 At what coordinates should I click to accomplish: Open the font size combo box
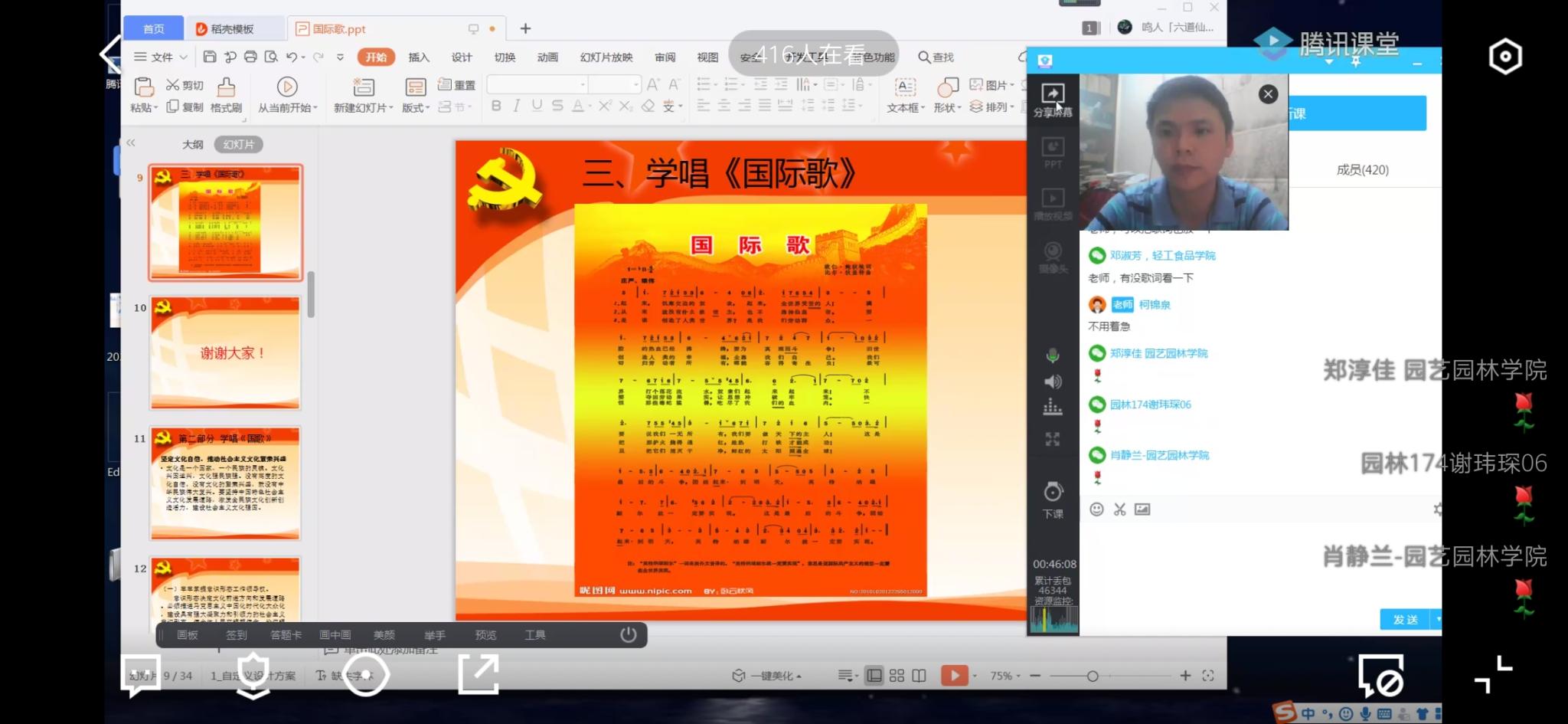coord(615,84)
